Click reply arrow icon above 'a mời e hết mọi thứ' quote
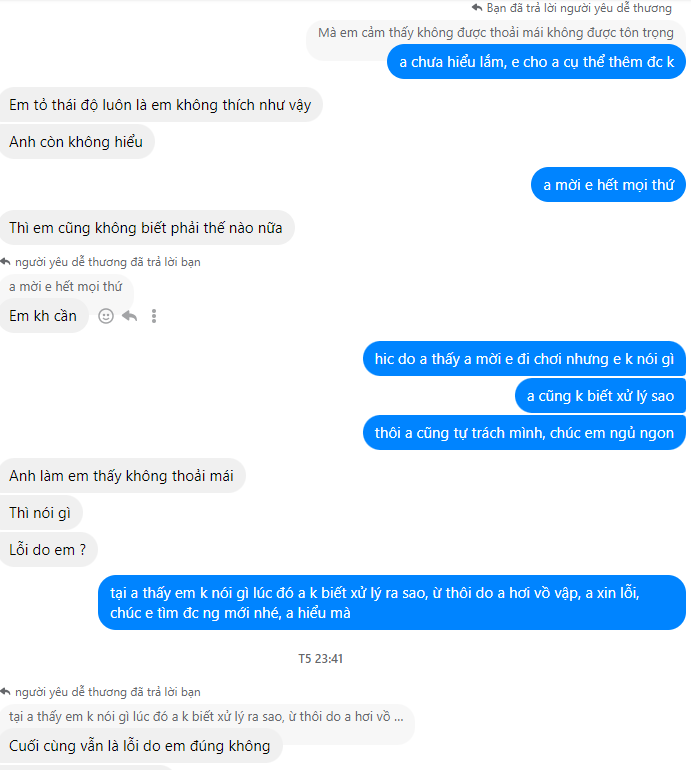 click(5, 262)
